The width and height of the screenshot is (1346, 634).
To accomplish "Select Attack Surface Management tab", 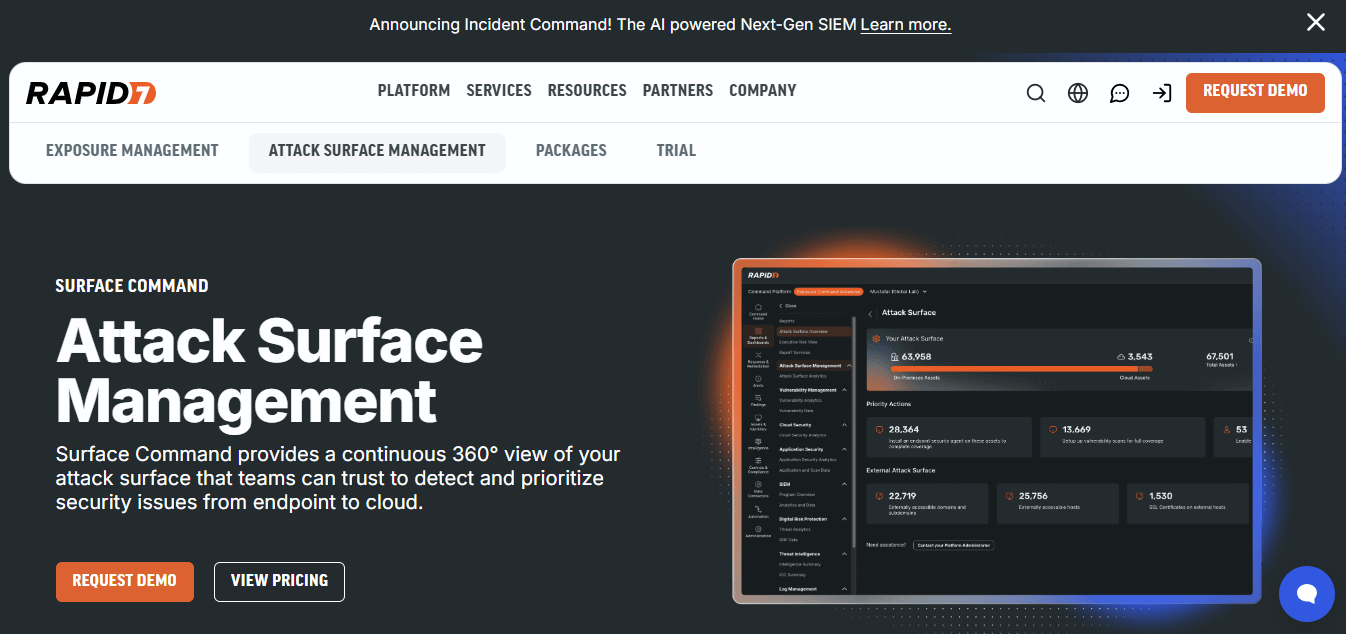I will point(377,151).
